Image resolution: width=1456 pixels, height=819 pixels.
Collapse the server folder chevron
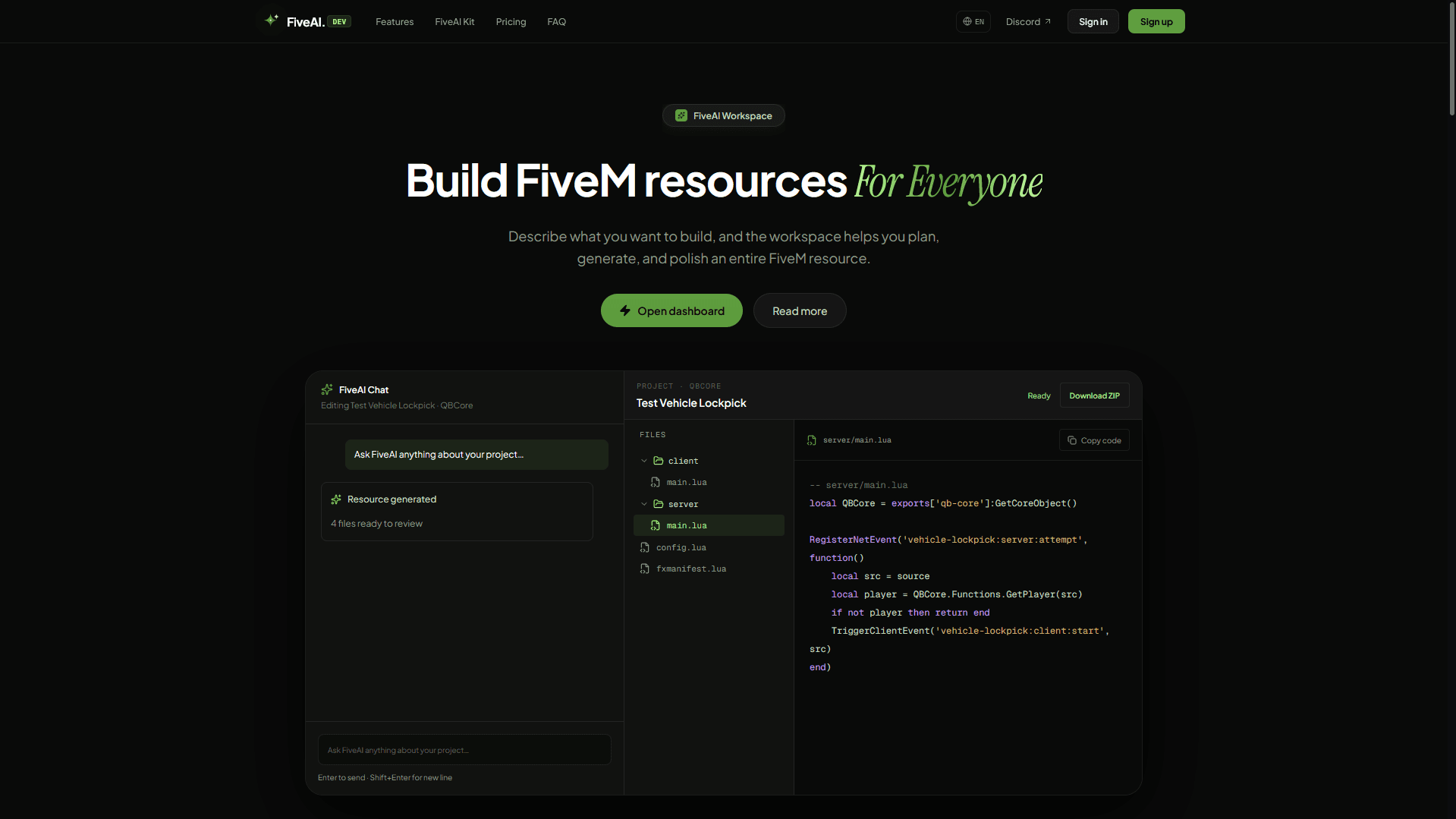[x=644, y=504]
